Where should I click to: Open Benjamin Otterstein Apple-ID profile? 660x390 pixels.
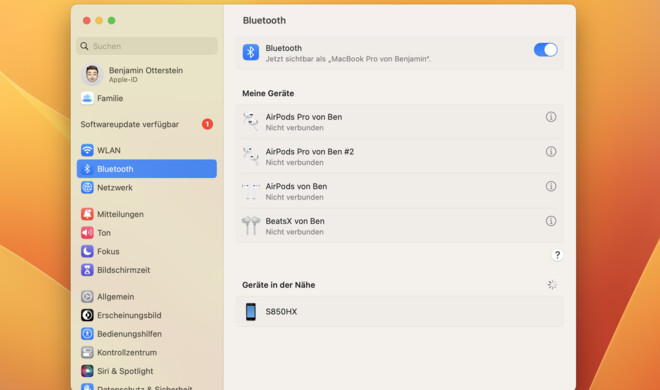pos(147,74)
